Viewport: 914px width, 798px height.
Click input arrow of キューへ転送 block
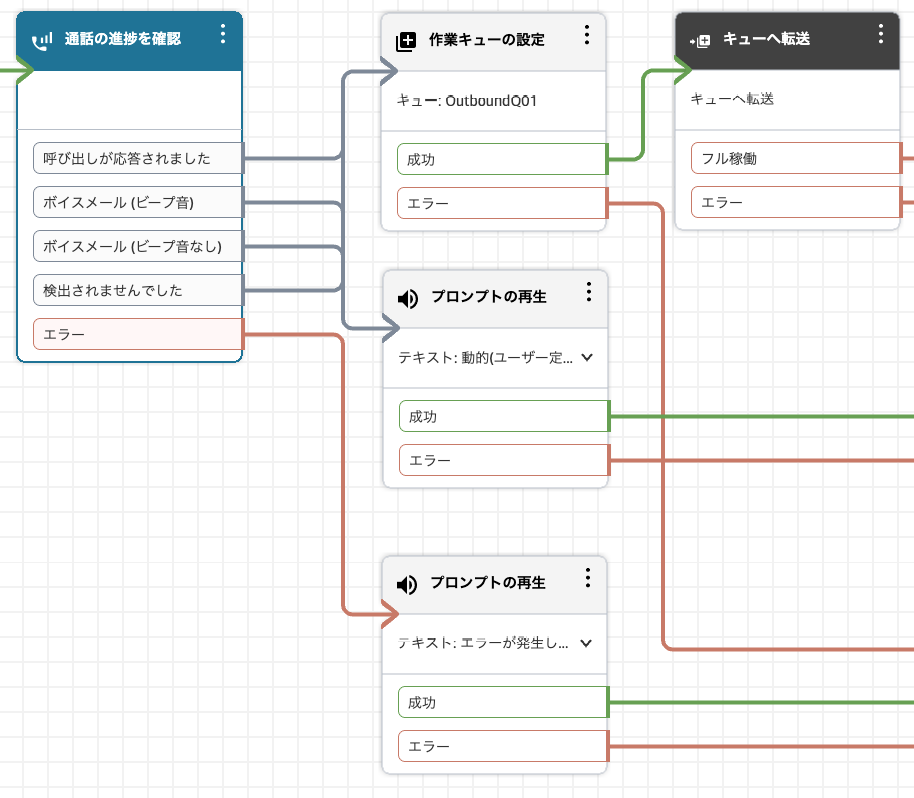[x=683, y=70]
